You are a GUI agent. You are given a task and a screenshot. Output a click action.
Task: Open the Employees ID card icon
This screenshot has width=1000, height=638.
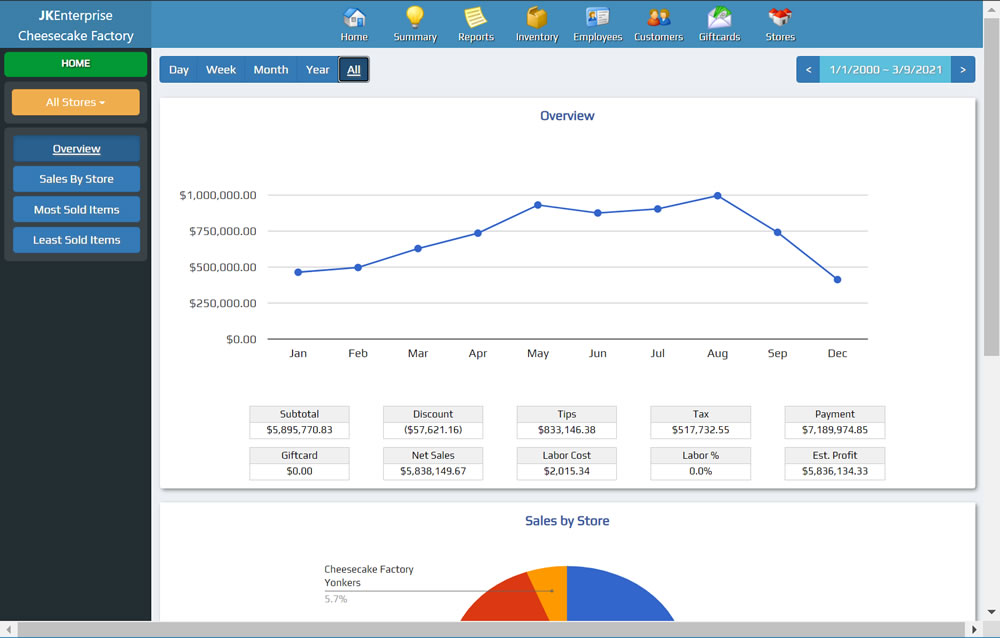pos(598,17)
